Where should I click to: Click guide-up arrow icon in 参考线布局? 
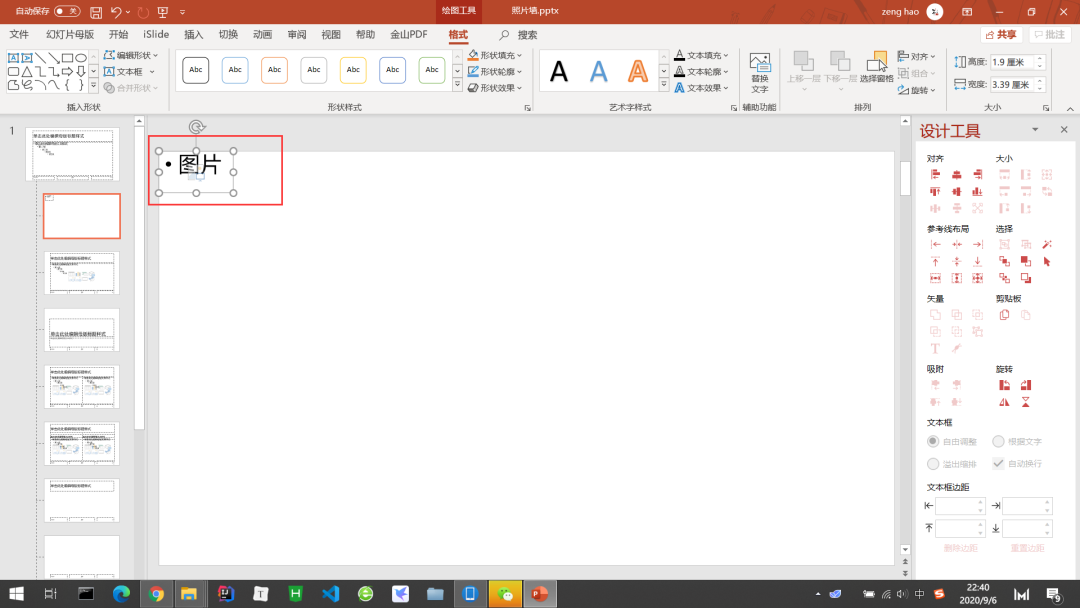click(935, 262)
